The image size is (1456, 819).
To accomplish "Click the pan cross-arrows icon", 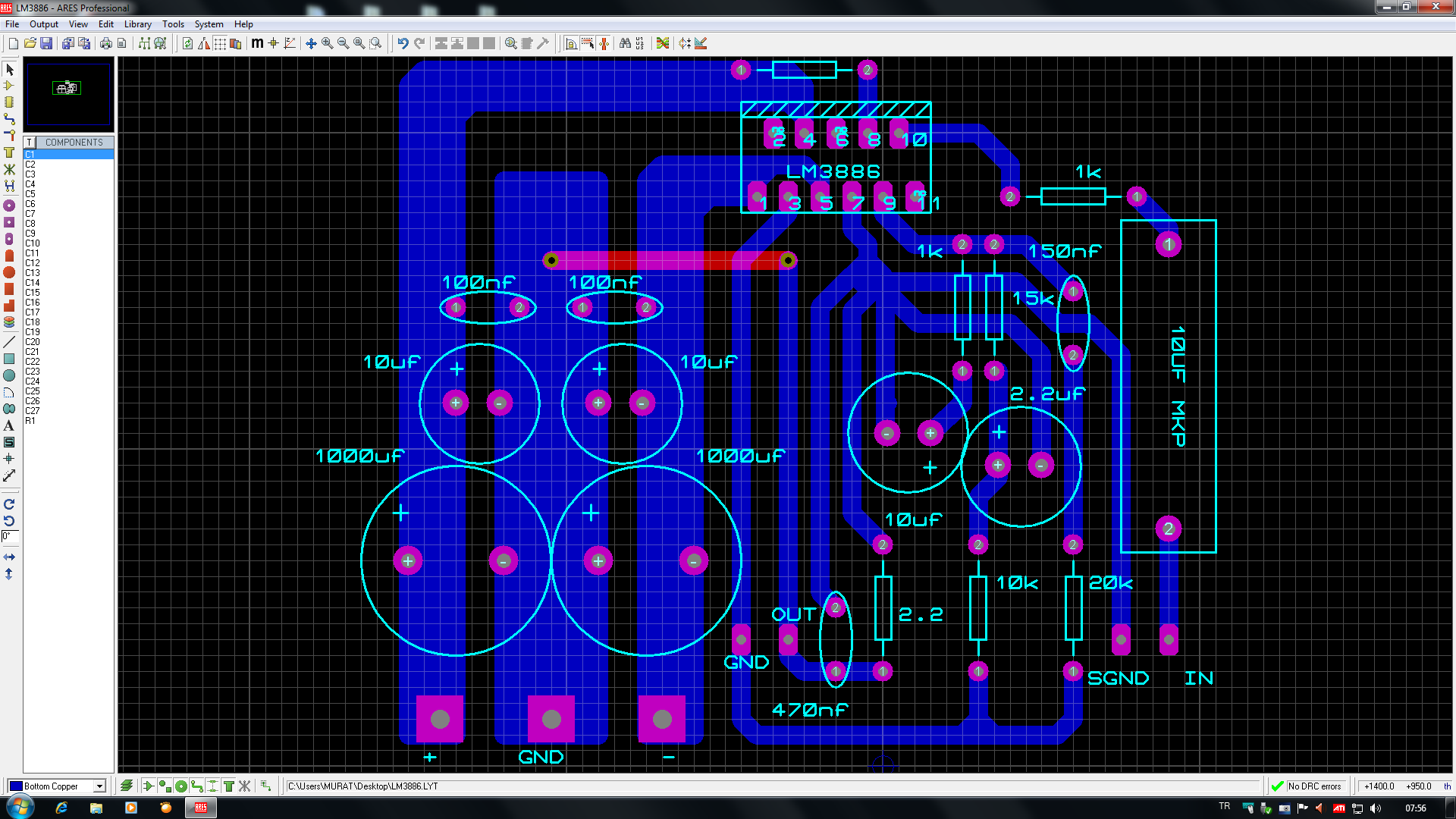I will (311, 43).
